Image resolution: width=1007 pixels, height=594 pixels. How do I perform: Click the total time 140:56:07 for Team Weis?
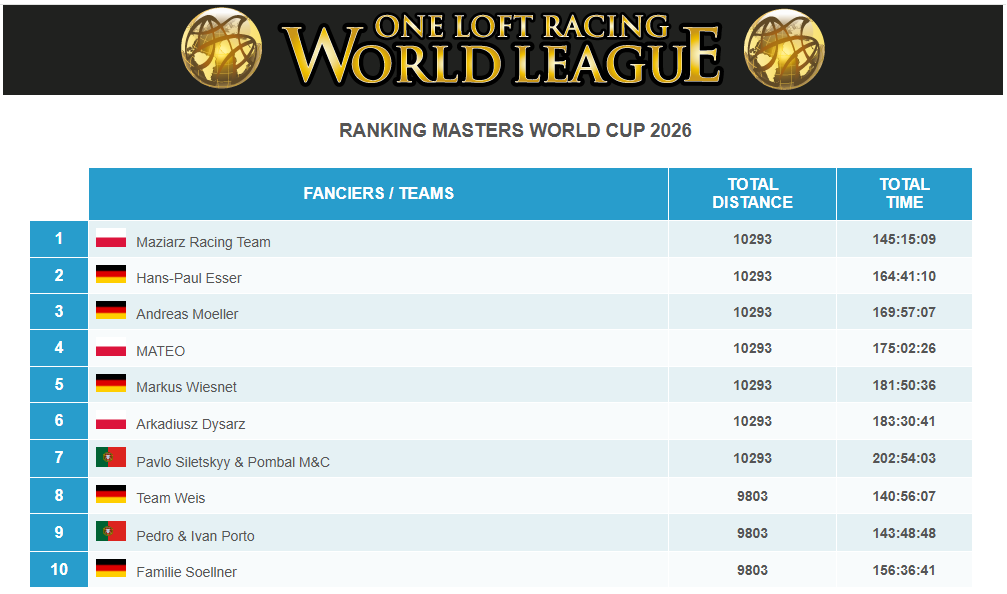(x=904, y=496)
